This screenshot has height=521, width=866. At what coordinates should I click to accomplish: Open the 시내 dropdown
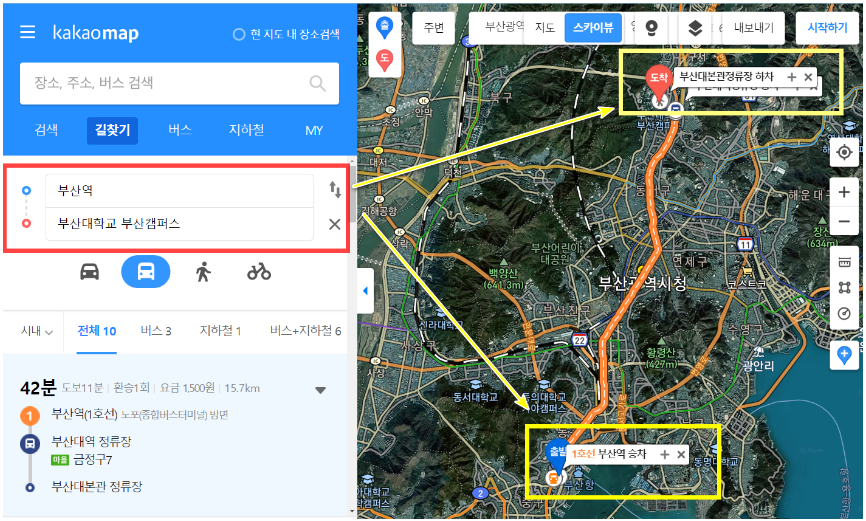tap(36, 331)
